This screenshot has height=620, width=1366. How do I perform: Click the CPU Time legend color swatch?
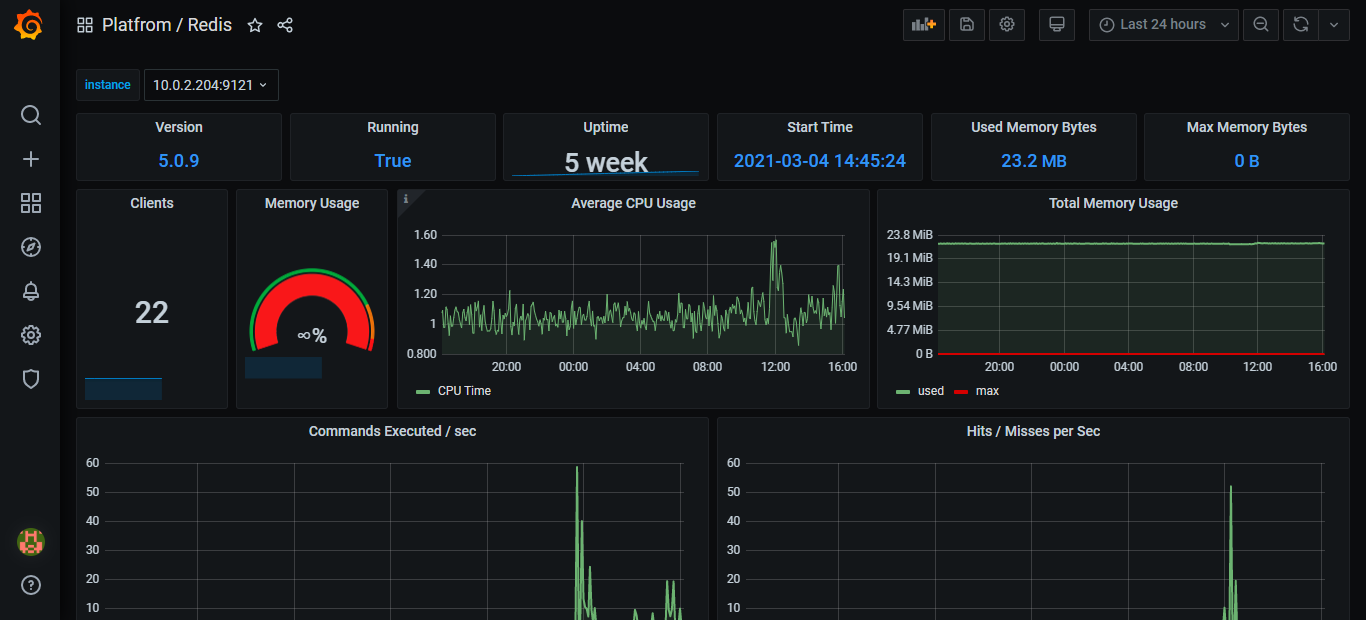[422, 391]
